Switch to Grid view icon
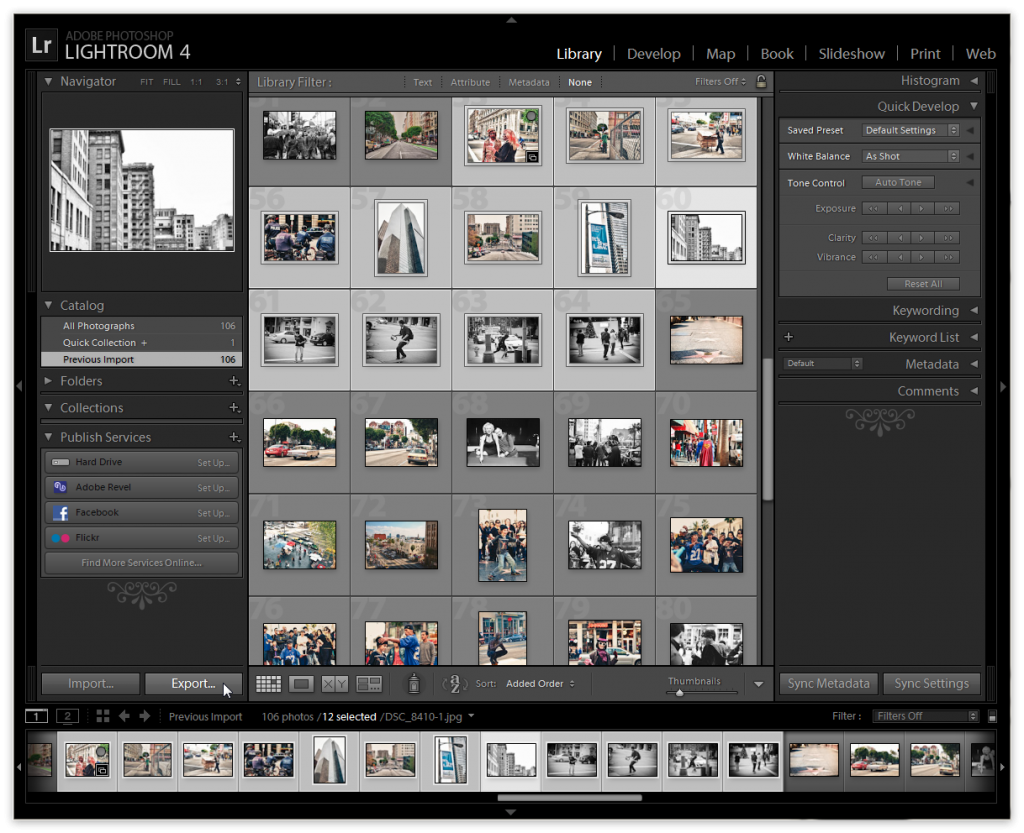Screen dimensions: 1024x833 click(x=268, y=684)
